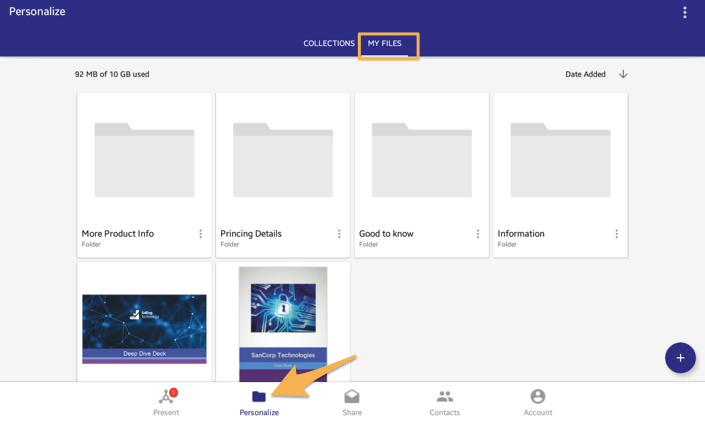Click the 'Good to know' folder name
The image size is (705, 422).
click(386, 234)
